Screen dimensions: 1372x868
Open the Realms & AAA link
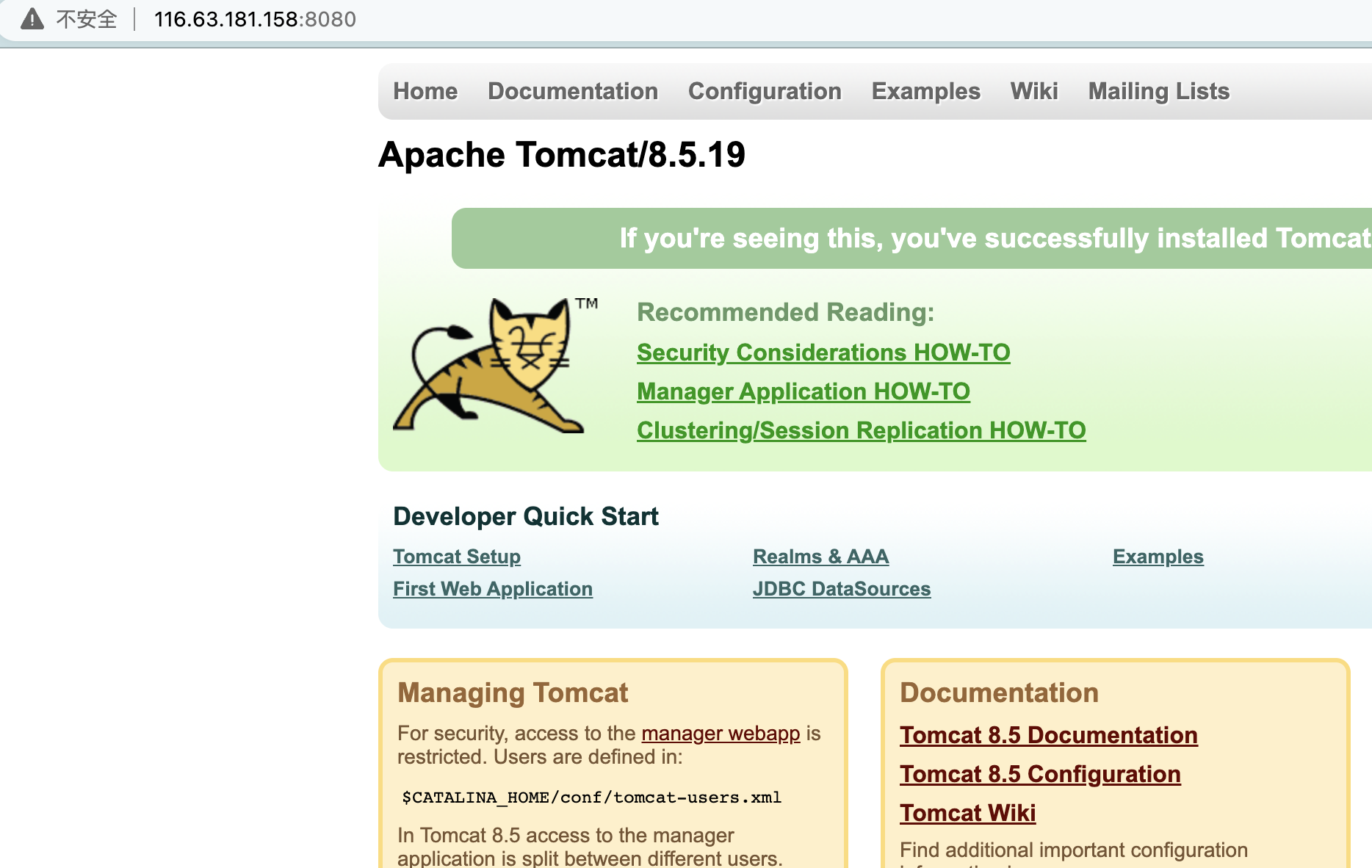point(820,557)
